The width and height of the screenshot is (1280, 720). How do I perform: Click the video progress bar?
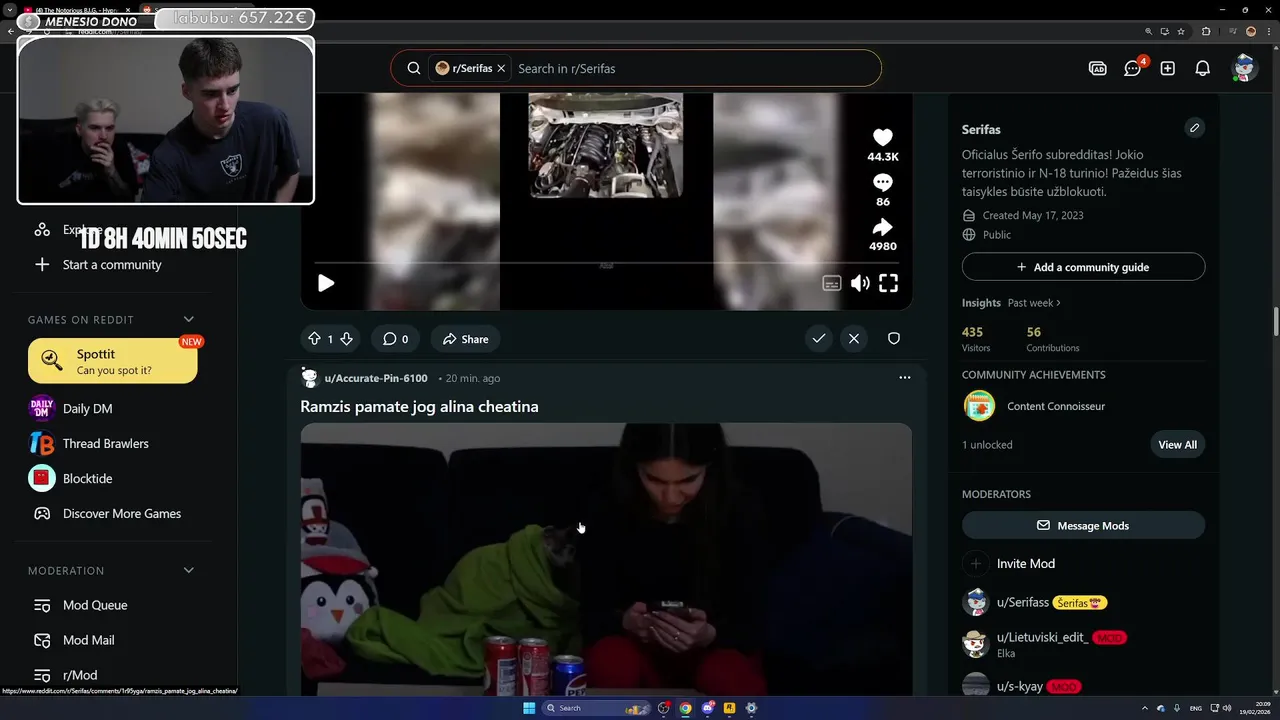[606, 262]
